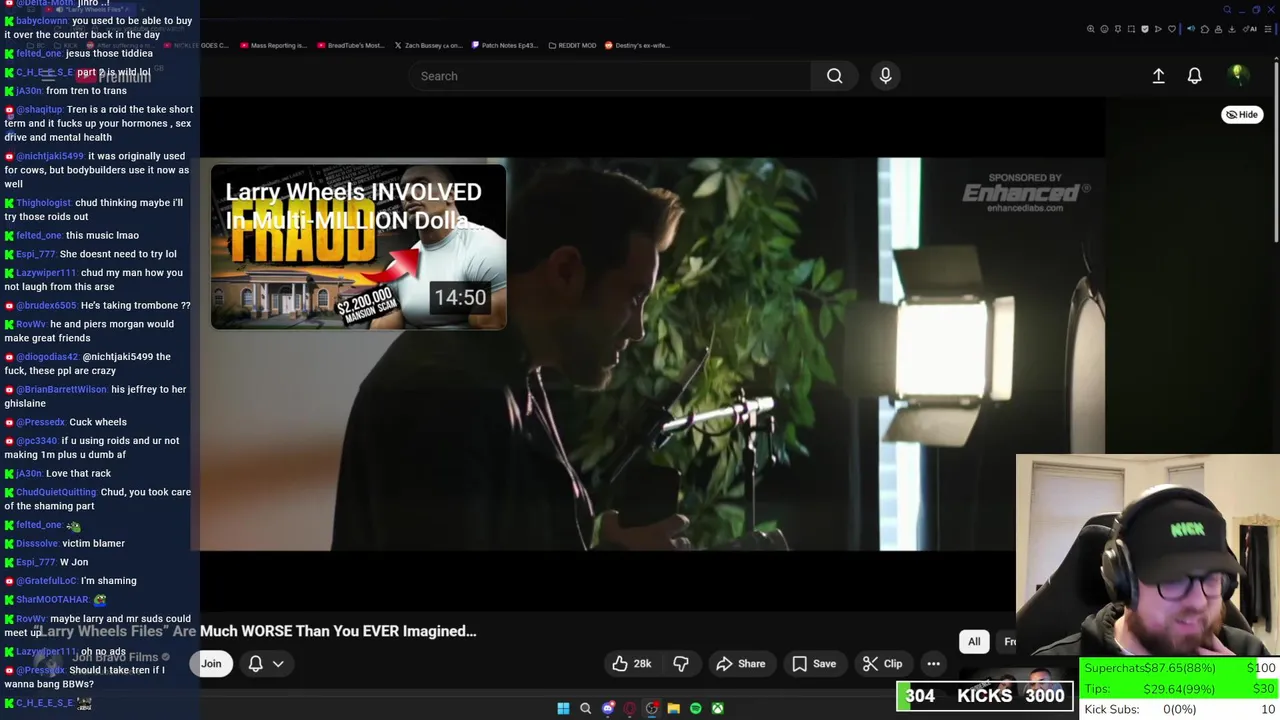Open Discord from the taskbar

click(608, 708)
